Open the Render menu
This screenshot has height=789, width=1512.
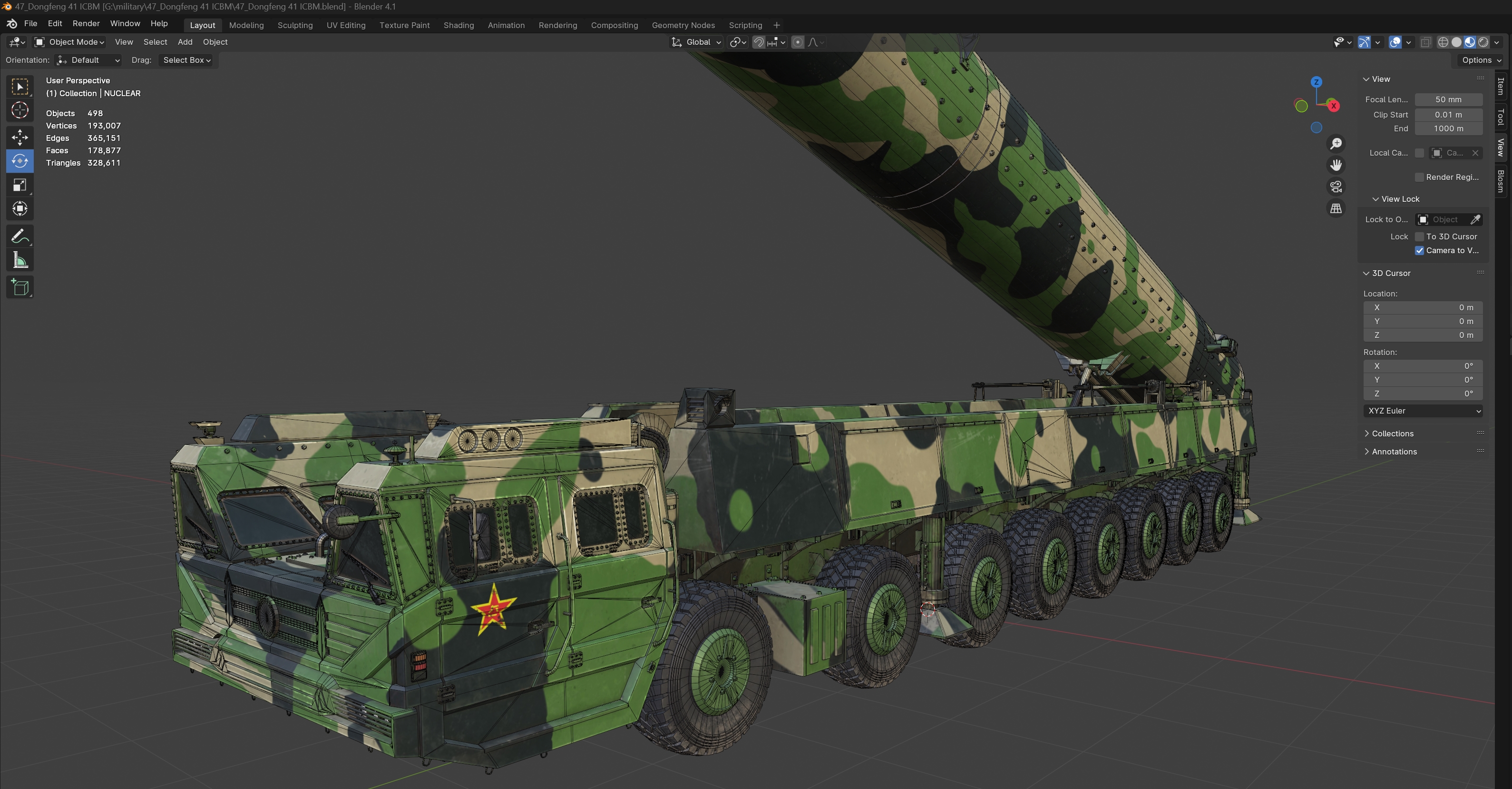click(86, 23)
